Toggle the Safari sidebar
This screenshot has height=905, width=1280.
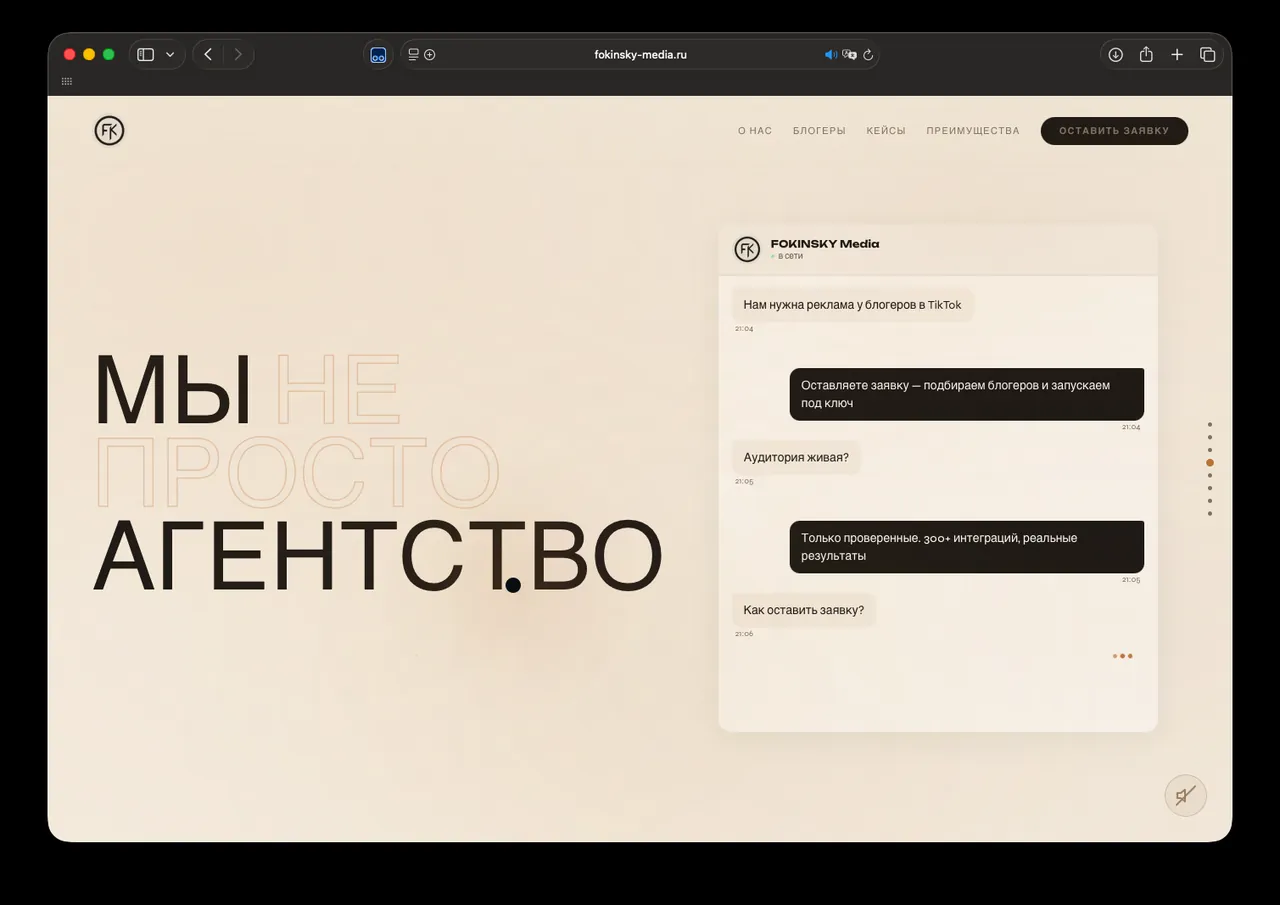pyautogui.click(x=146, y=55)
